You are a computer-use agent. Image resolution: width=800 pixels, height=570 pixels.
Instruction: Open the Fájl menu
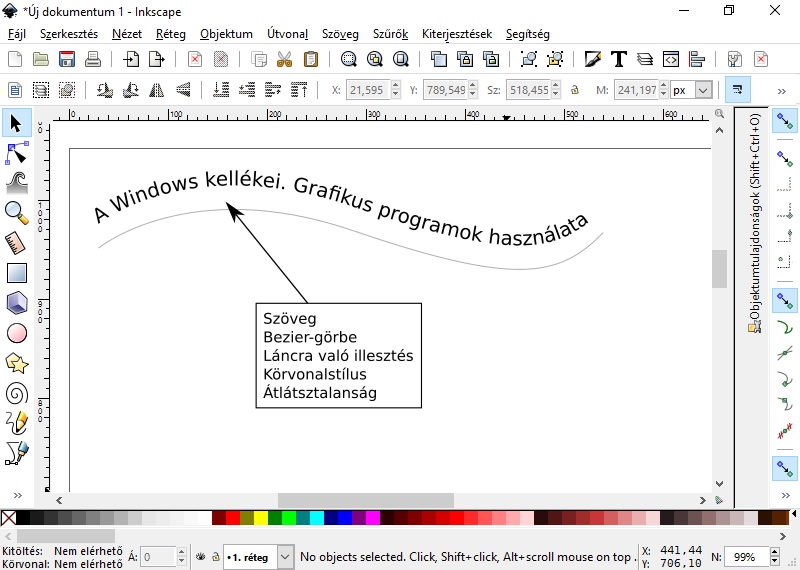(x=17, y=34)
